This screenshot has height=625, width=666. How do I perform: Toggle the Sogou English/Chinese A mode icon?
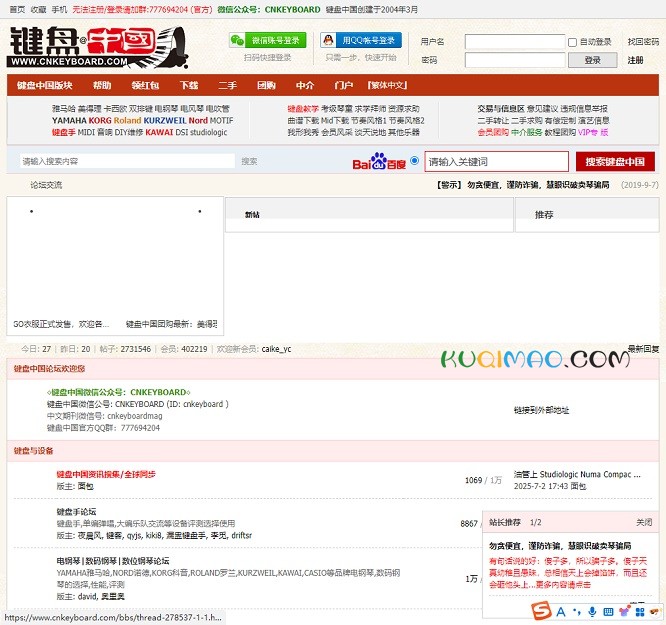(x=561, y=612)
